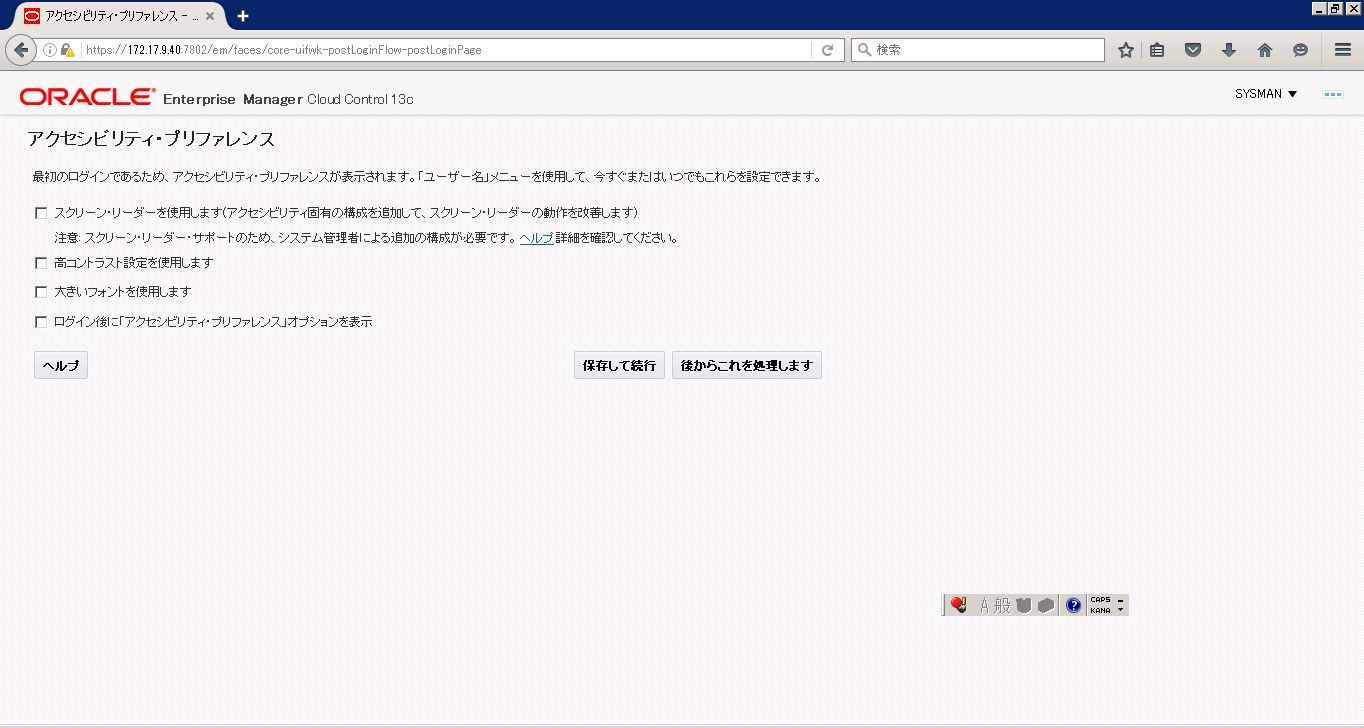Reload the page with the refresh icon
Viewport: 1364px width, 728px height.
[x=827, y=50]
